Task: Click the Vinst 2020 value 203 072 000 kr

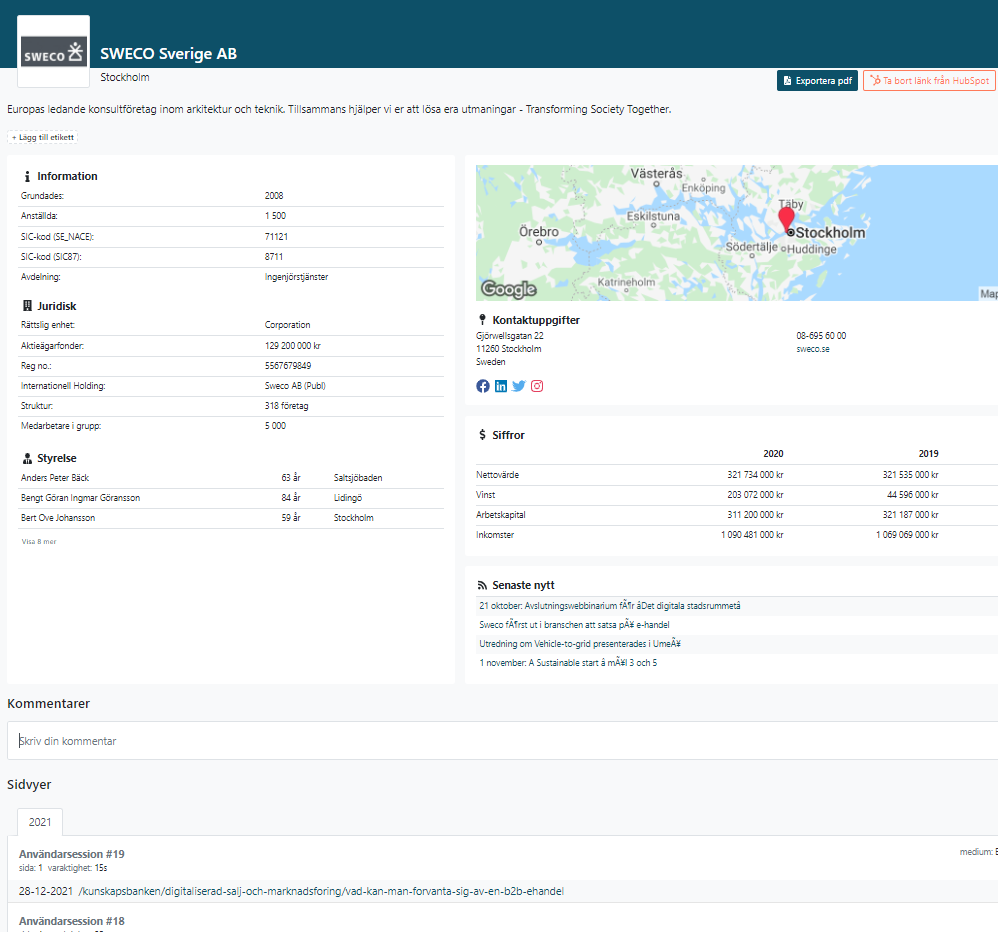Action: (x=756, y=495)
